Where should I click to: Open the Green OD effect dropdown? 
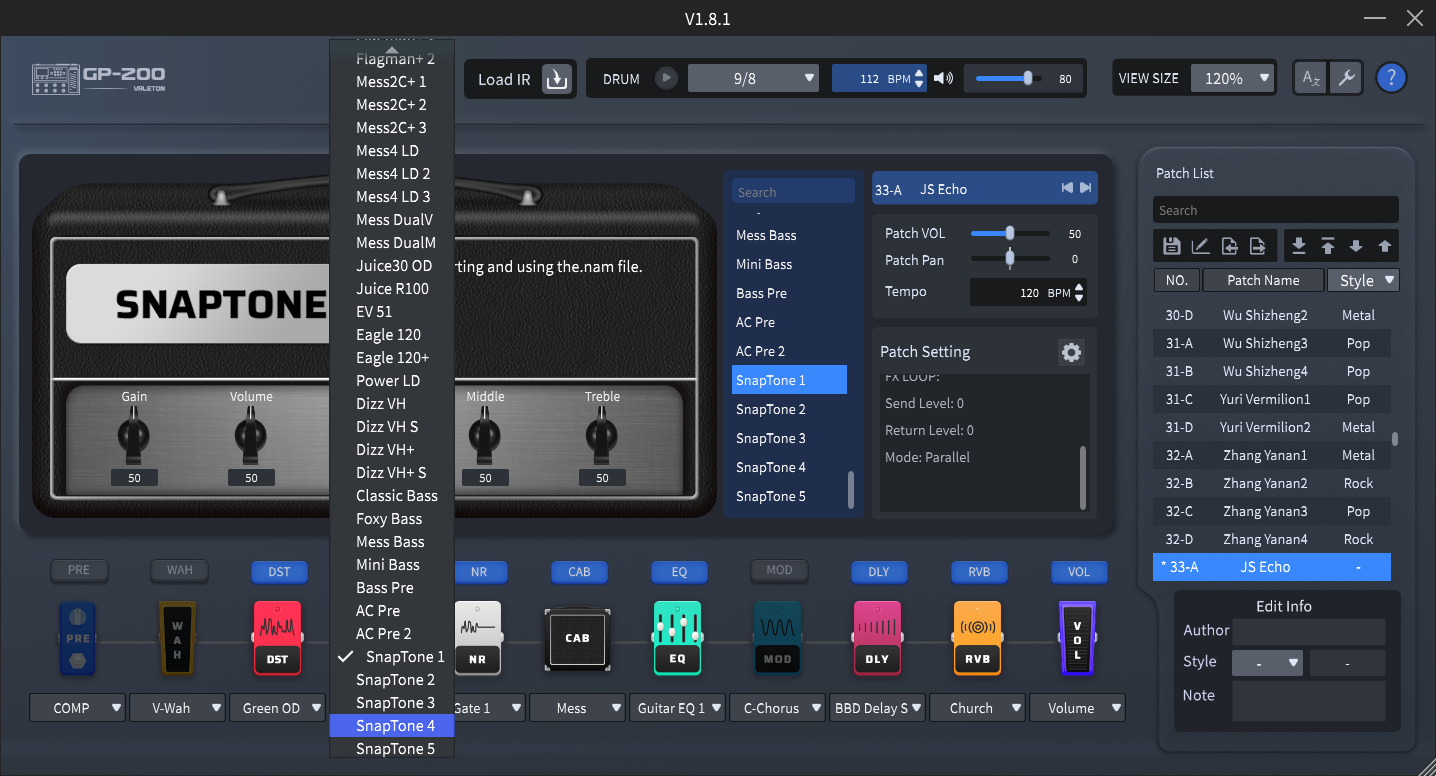point(279,708)
